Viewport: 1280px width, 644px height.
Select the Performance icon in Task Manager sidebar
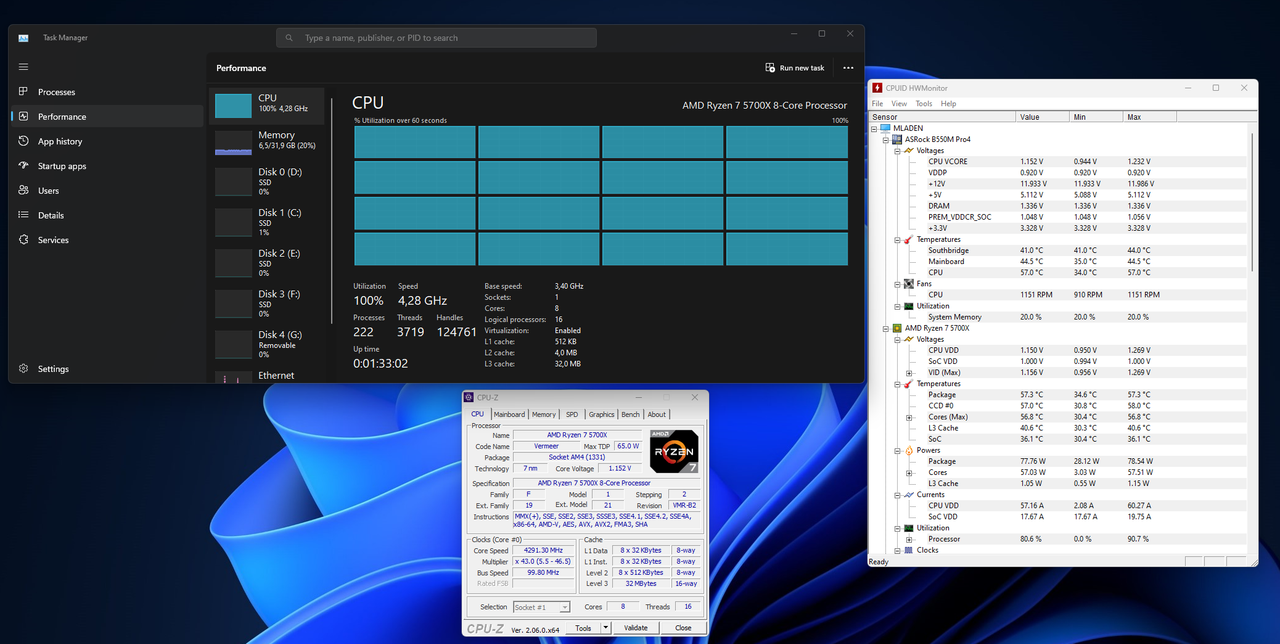pos(23,116)
